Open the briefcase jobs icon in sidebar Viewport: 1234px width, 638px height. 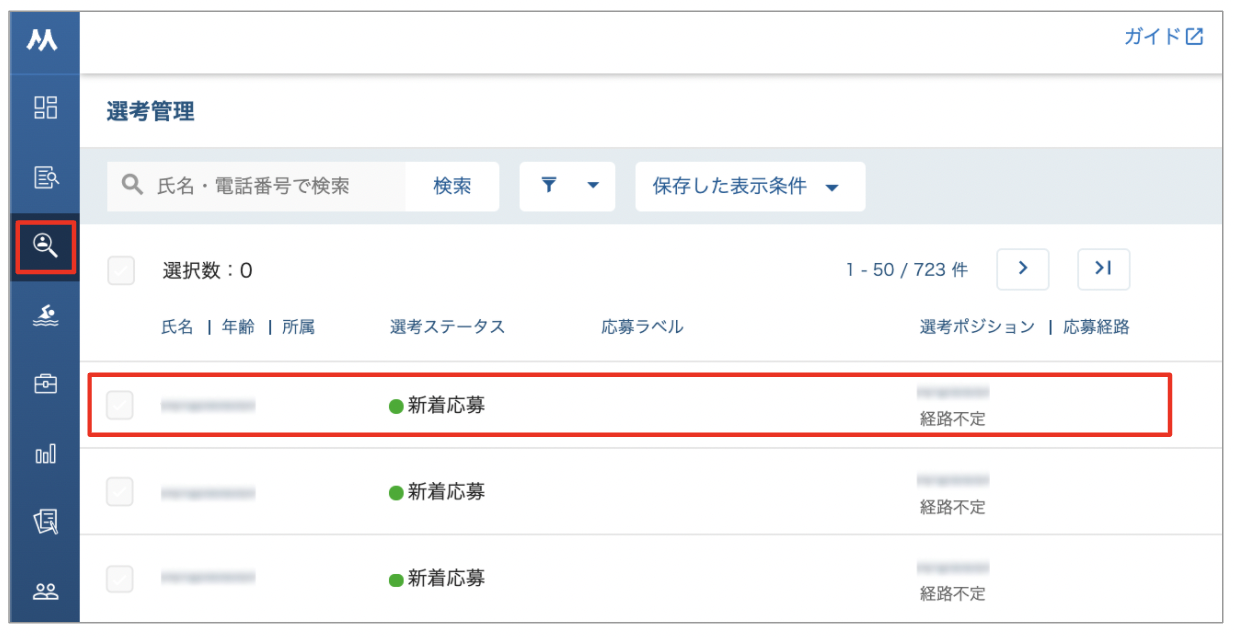pos(46,384)
